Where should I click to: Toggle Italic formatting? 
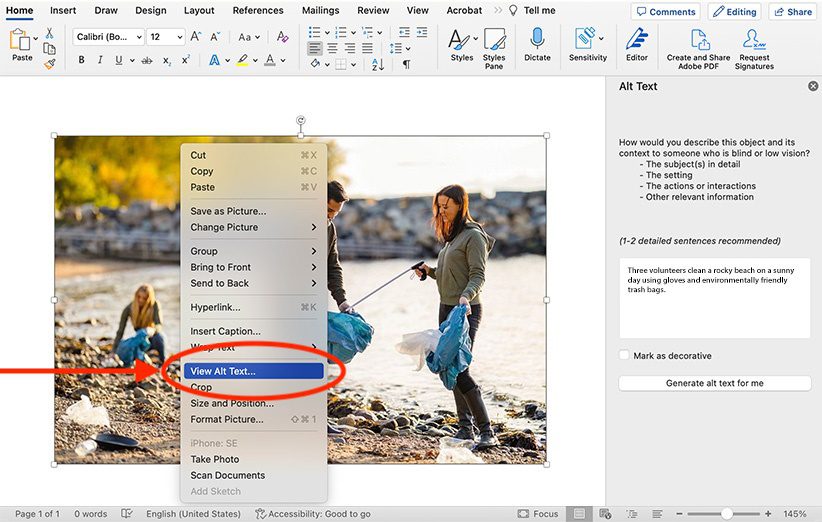[x=100, y=60]
